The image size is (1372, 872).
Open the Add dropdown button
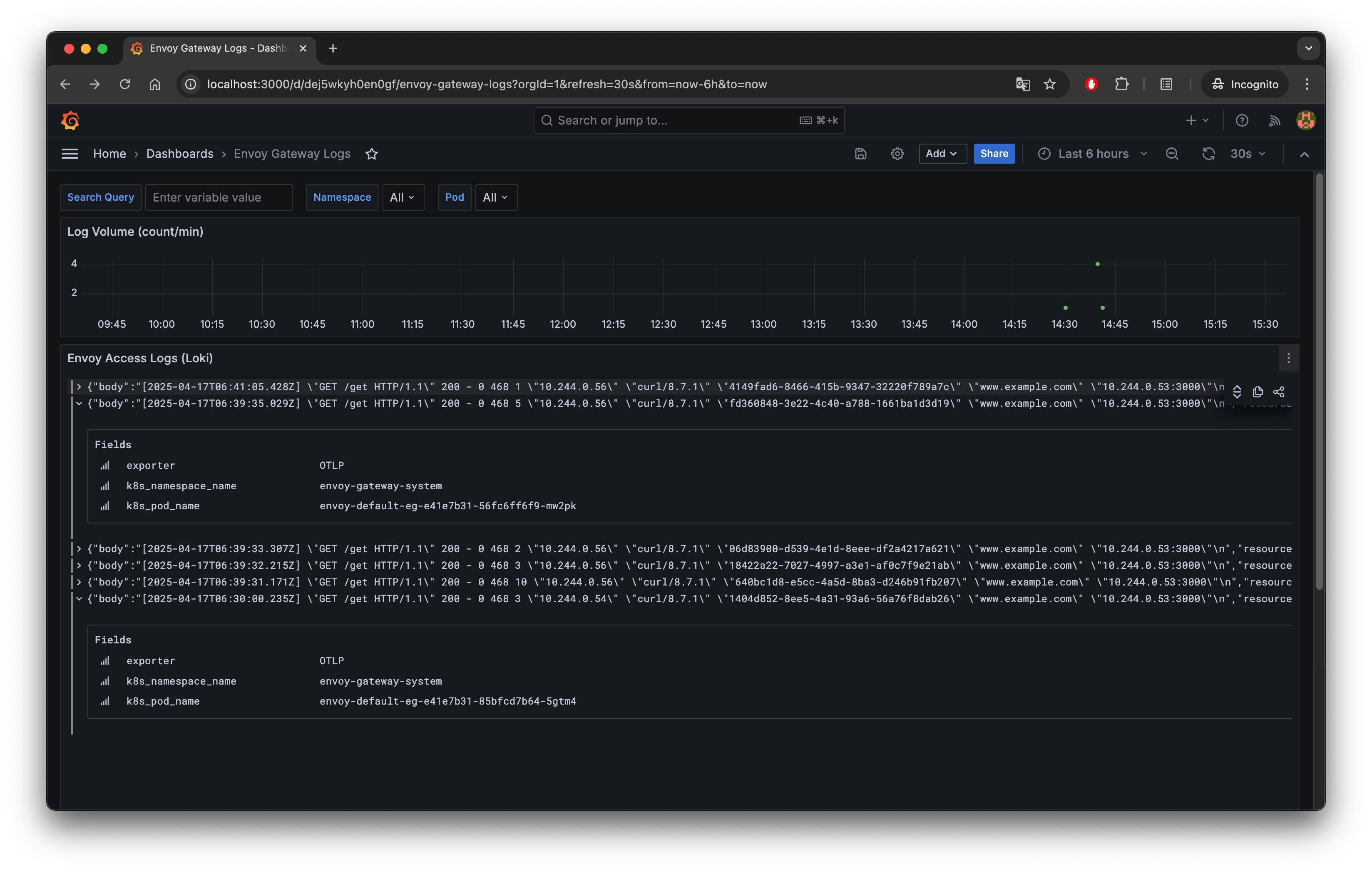941,154
